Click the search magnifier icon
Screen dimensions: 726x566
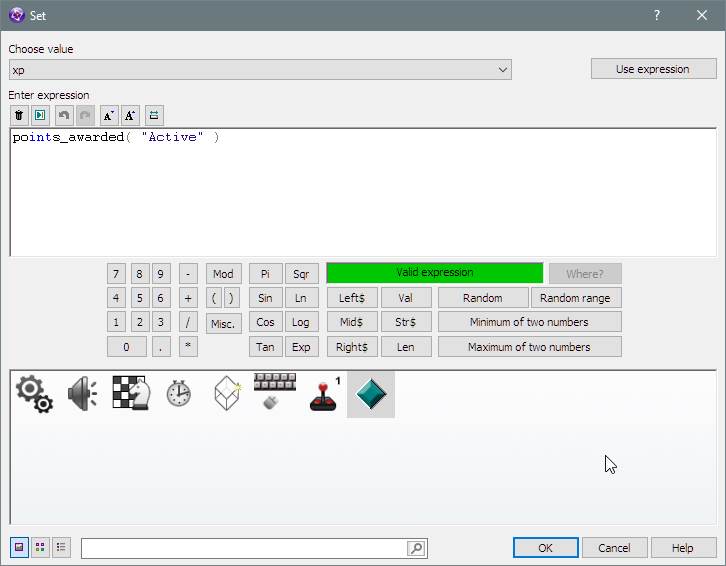[x=416, y=548]
